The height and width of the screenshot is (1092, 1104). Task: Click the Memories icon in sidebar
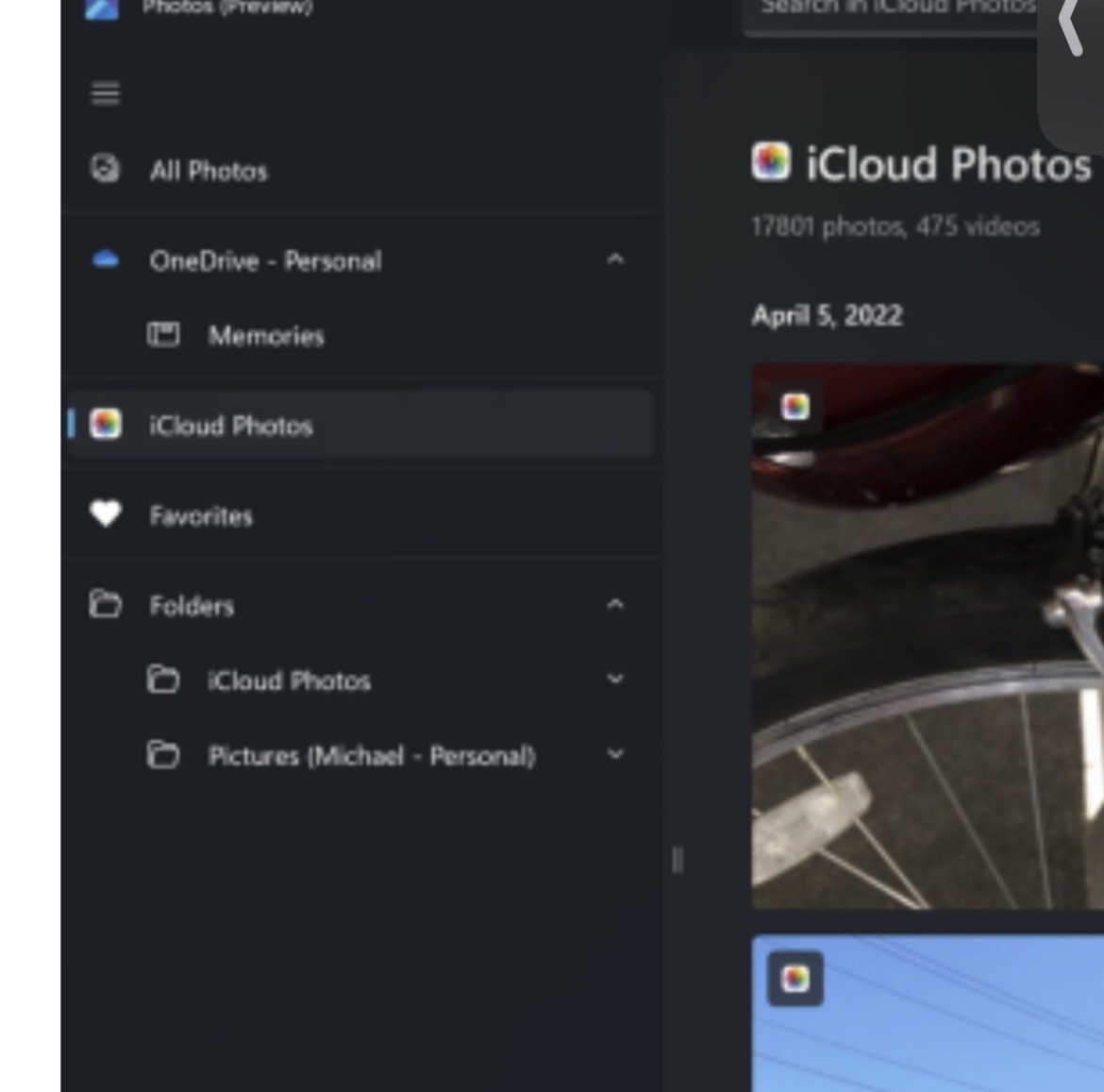pyautogui.click(x=163, y=335)
